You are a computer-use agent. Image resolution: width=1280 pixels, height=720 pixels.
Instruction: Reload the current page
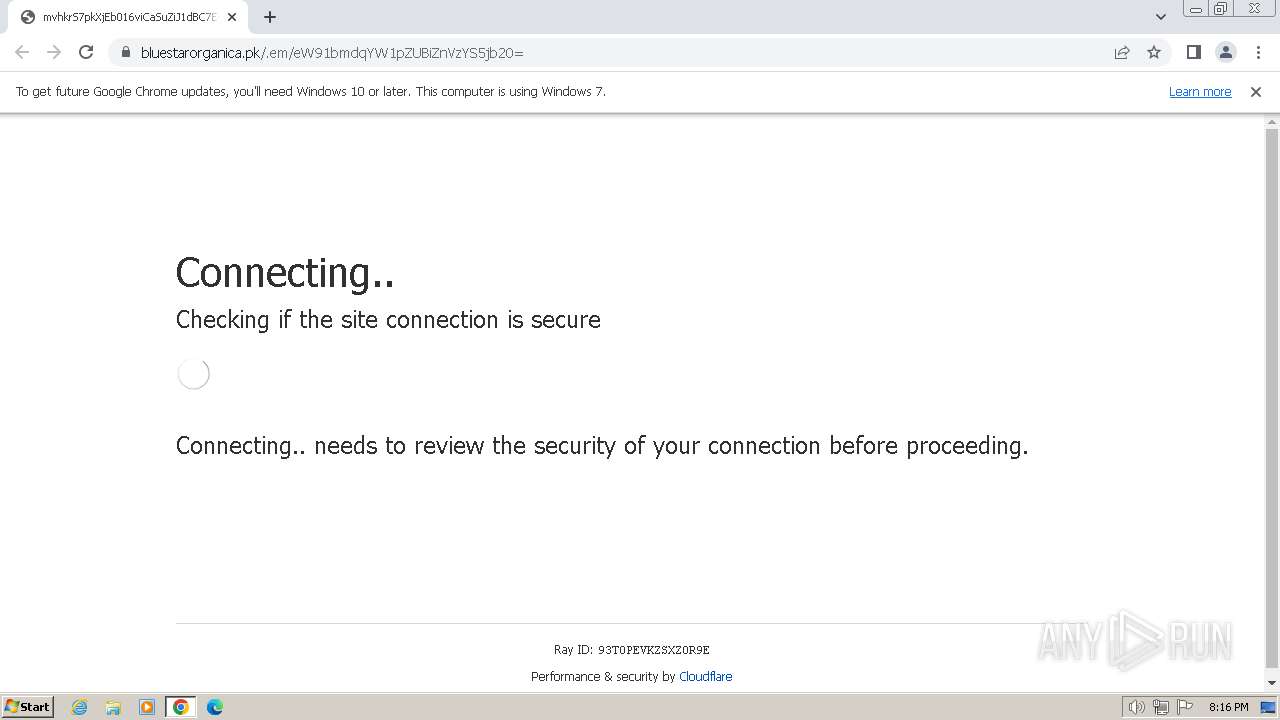click(x=86, y=52)
